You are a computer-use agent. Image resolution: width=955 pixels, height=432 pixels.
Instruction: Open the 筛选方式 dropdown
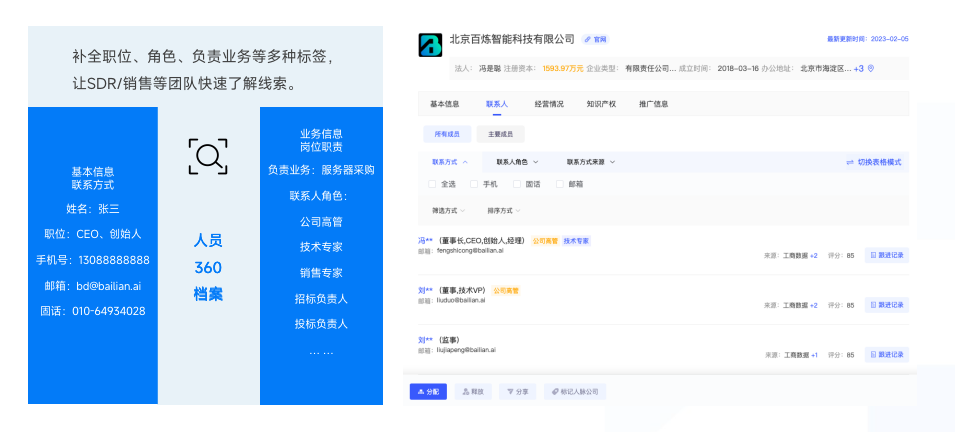click(x=449, y=211)
